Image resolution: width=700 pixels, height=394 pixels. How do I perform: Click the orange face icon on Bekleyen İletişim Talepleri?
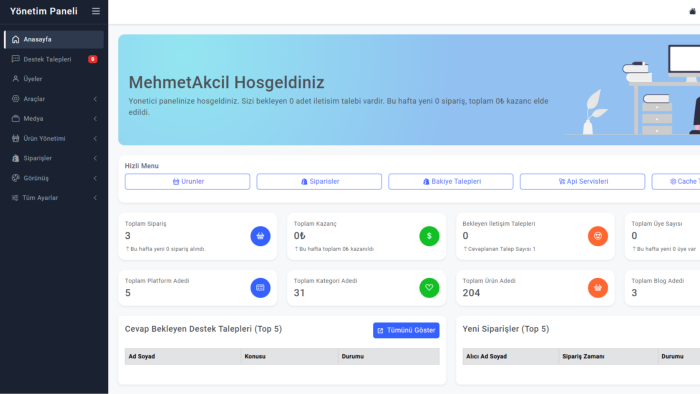pyautogui.click(x=598, y=236)
